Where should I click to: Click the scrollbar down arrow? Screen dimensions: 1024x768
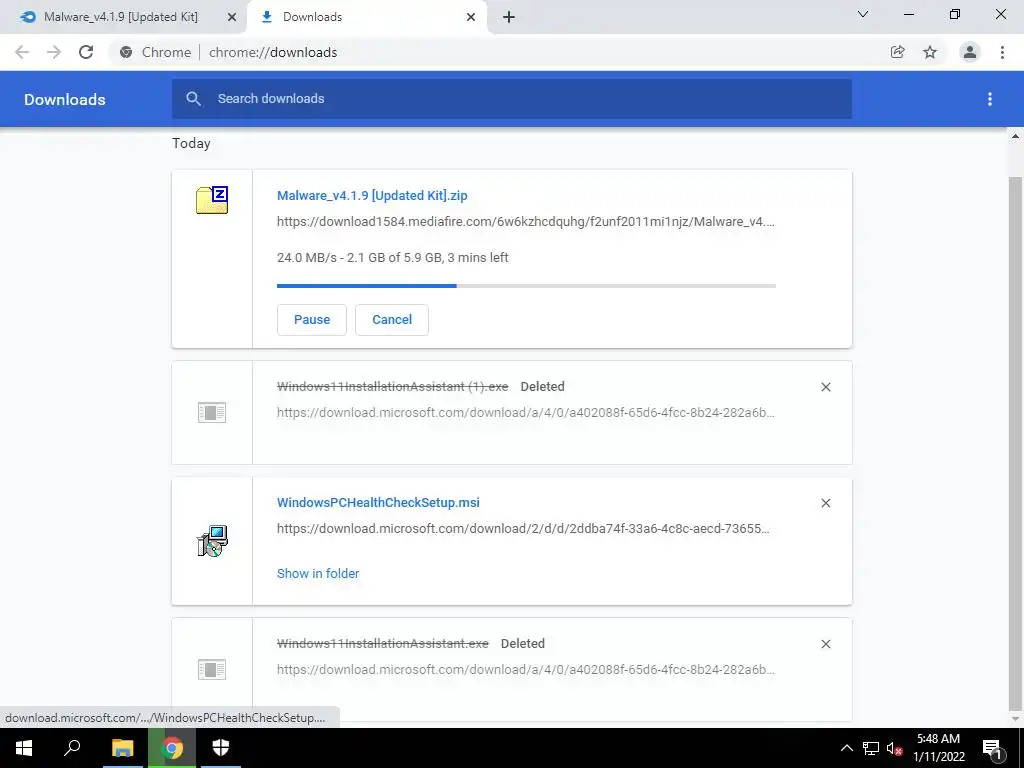pyautogui.click(x=1015, y=719)
